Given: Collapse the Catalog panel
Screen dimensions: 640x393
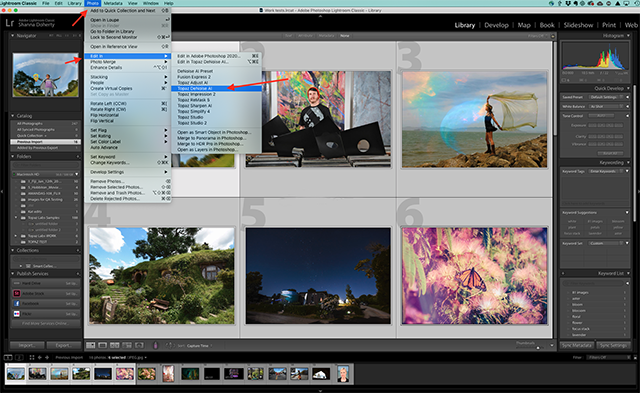Looking at the screenshot, I should (12, 116).
